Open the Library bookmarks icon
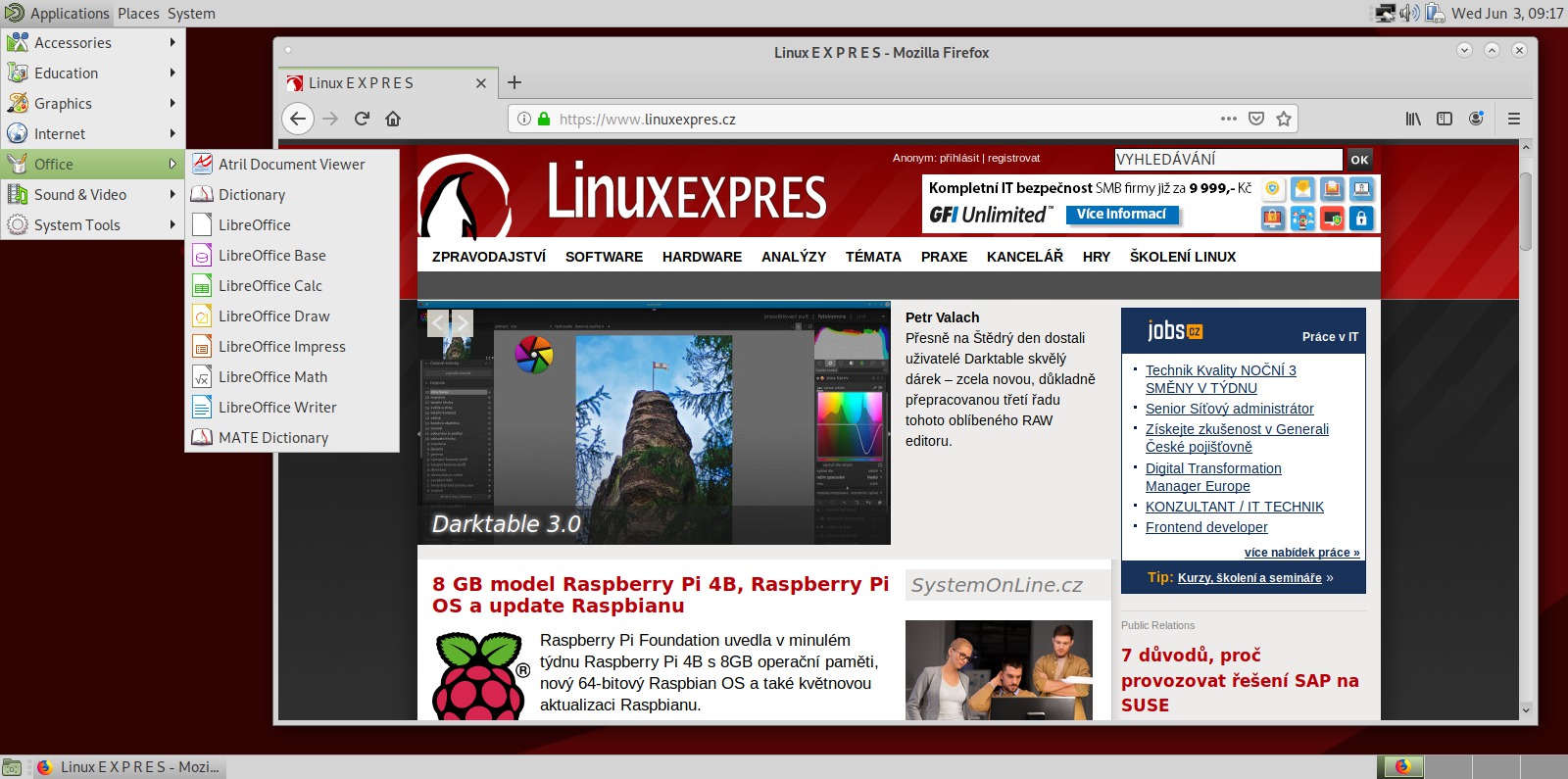 pos(1413,119)
